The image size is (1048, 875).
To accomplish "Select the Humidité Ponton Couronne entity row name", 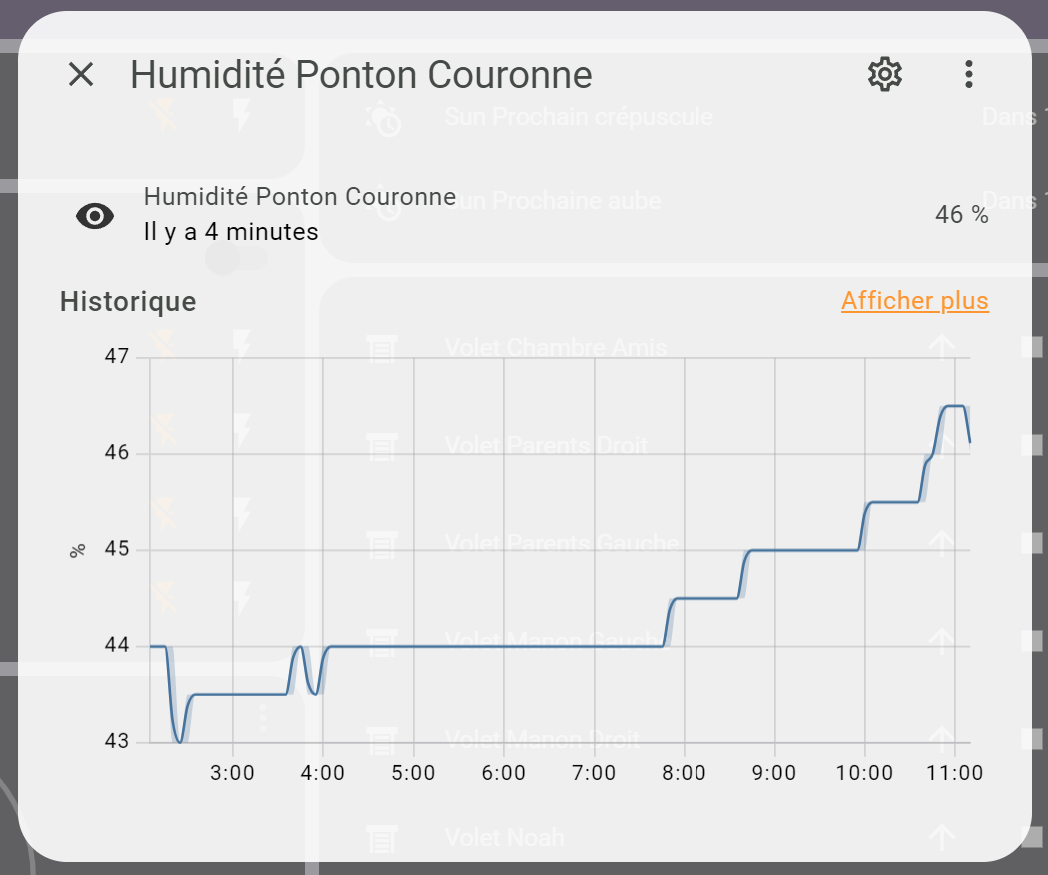I will (x=299, y=197).
